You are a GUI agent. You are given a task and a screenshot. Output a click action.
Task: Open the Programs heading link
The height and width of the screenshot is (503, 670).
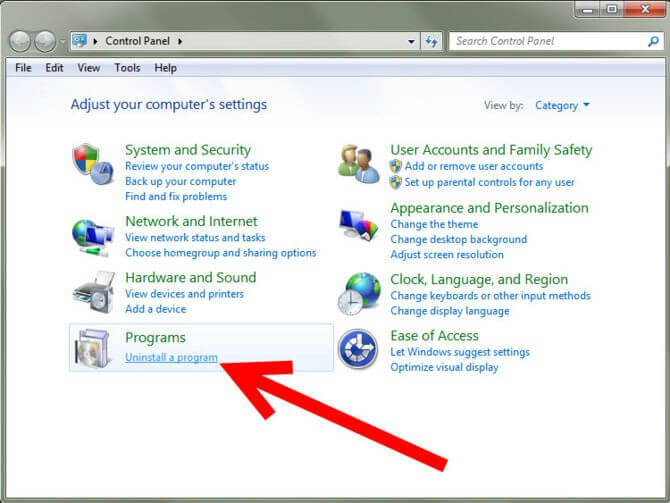(x=155, y=338)
